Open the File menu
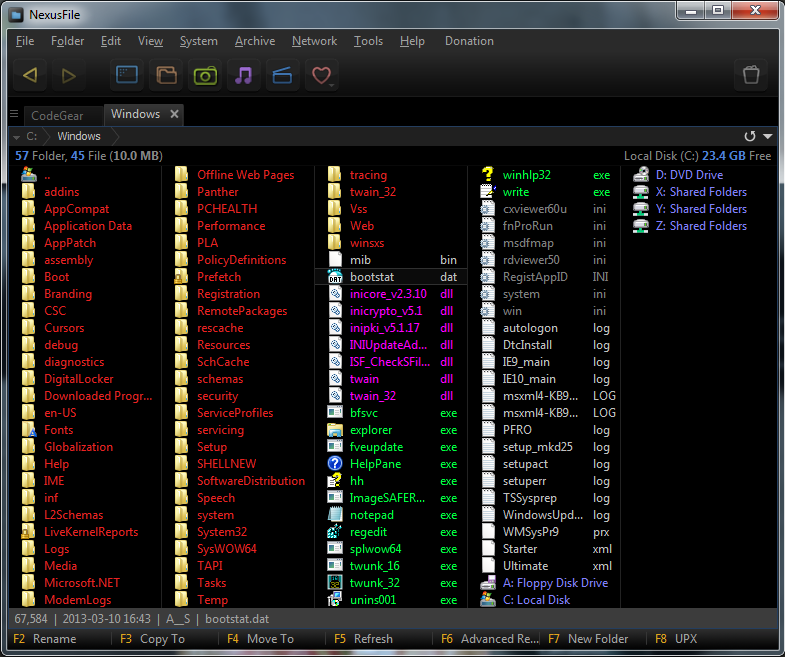This screenshot has height=657, width=785. (25, 41)
